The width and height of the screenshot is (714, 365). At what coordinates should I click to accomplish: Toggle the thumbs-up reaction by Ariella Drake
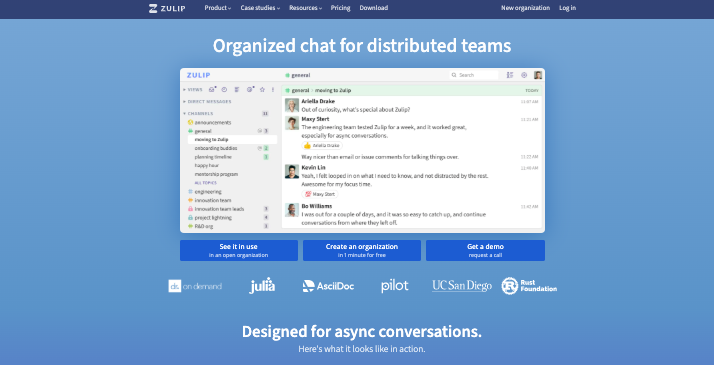(x=322, y=146)
